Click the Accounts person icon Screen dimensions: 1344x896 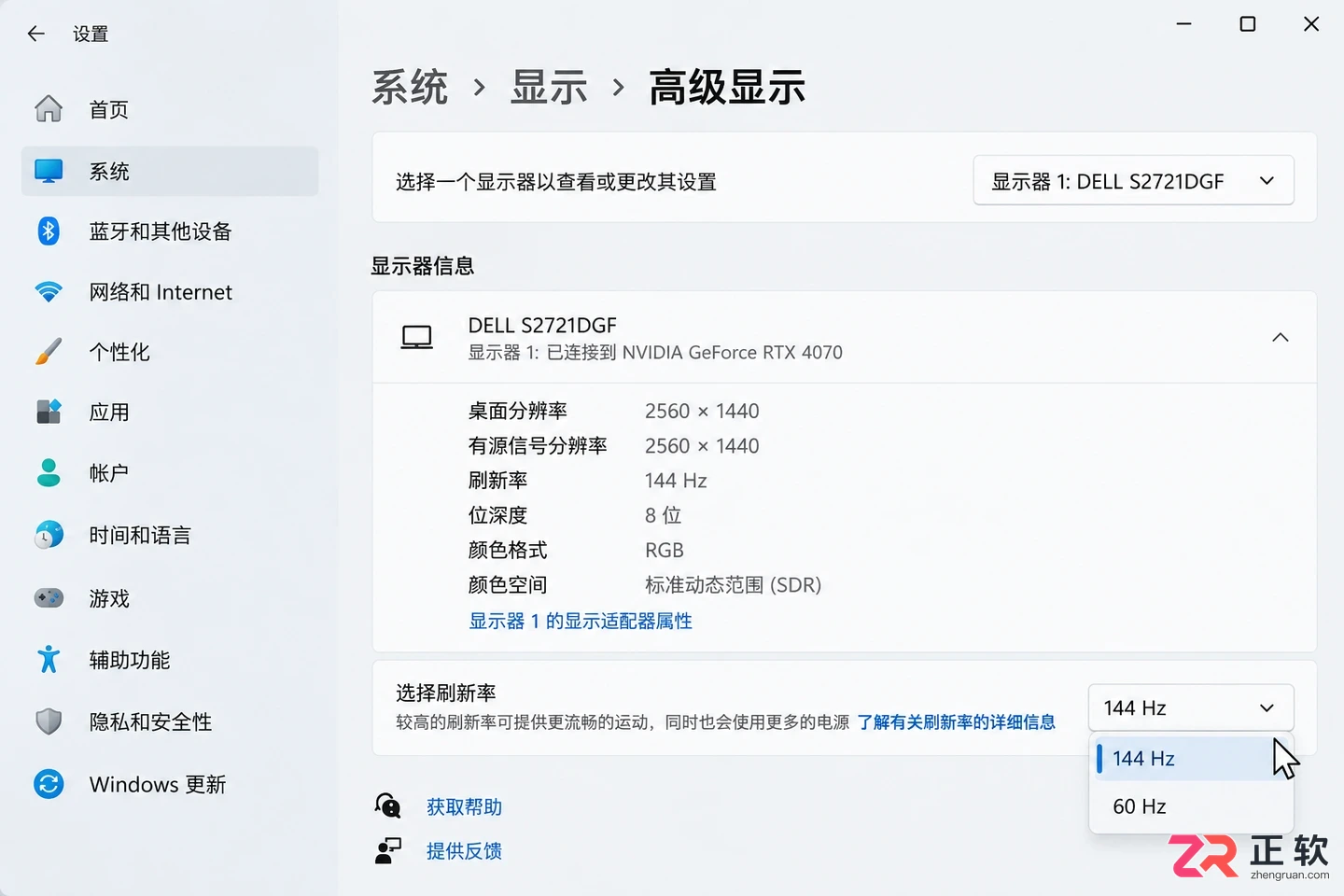[49, 472]
